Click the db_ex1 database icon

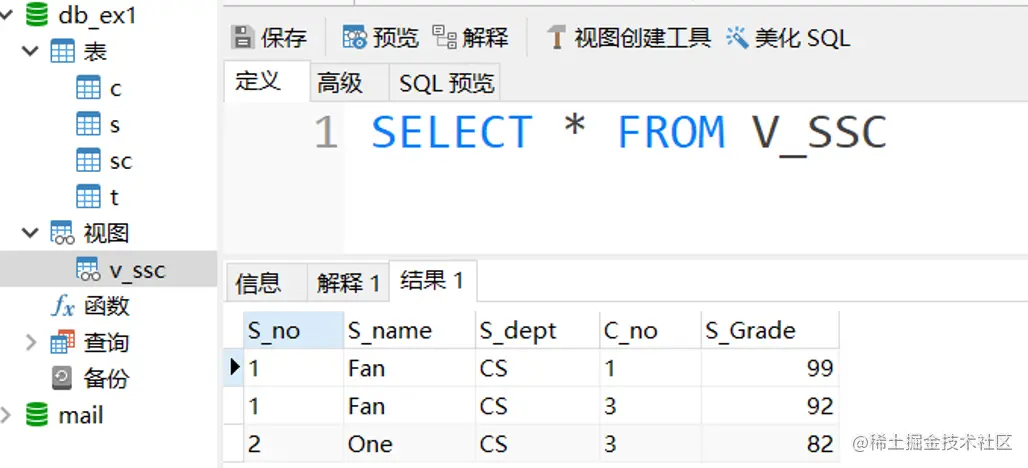click(x=38, y=15)
